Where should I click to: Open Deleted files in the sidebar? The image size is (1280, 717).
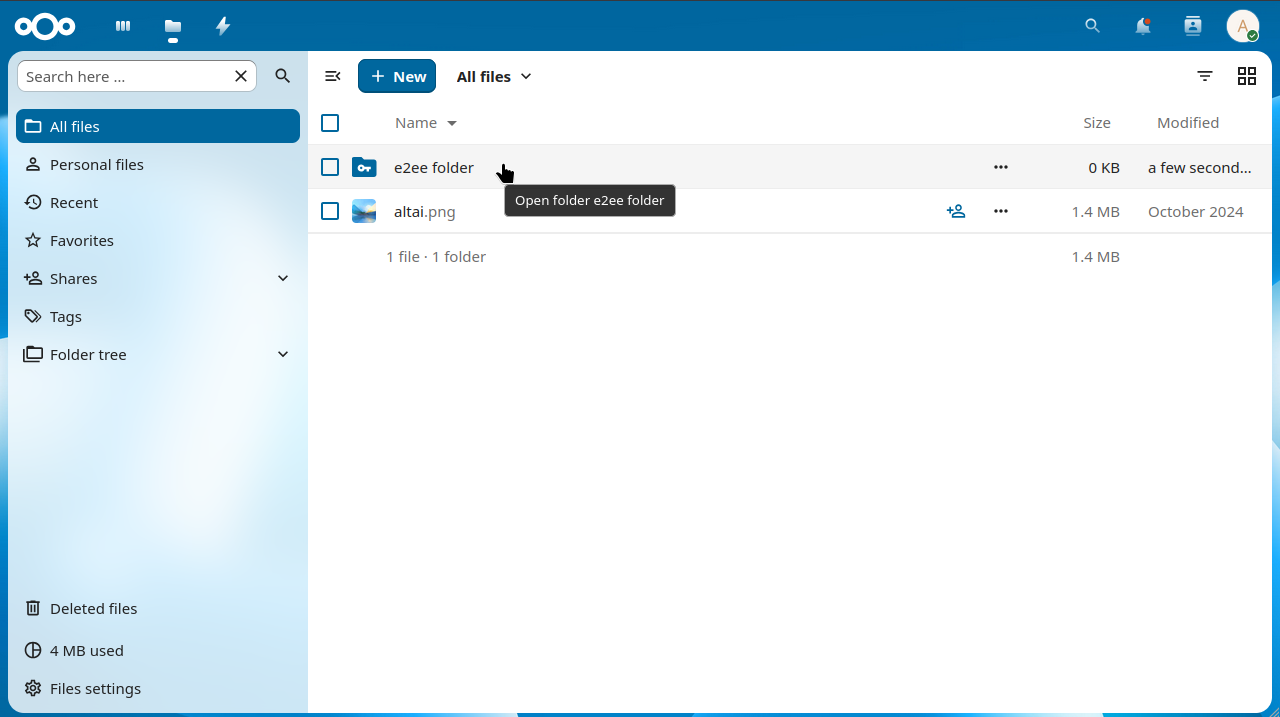click(93, 608)
